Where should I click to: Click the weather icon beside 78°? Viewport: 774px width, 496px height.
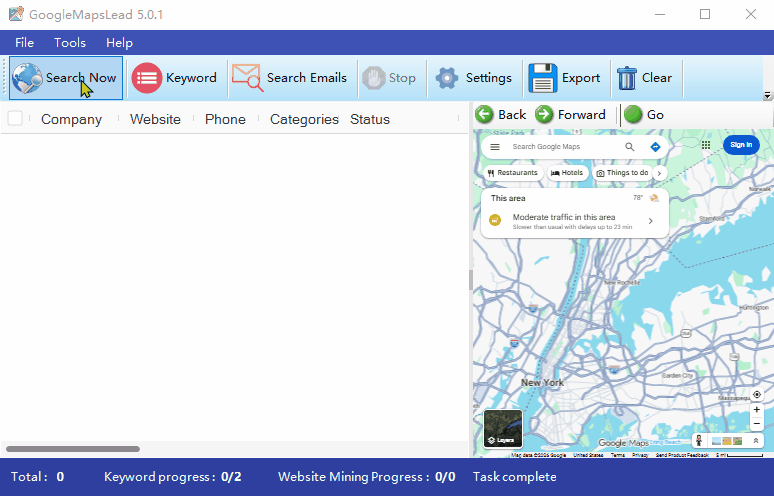point(654,198)
